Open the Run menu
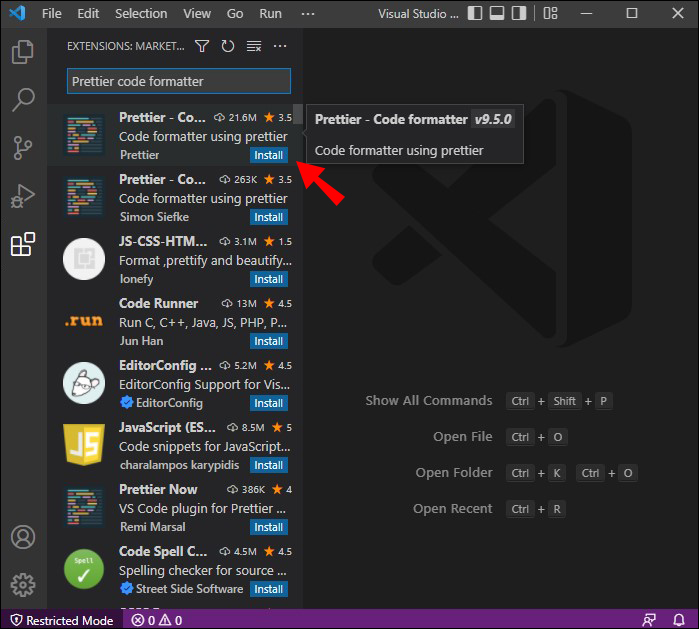The height and width of the screenshot is (629, 699). point(270,14)
